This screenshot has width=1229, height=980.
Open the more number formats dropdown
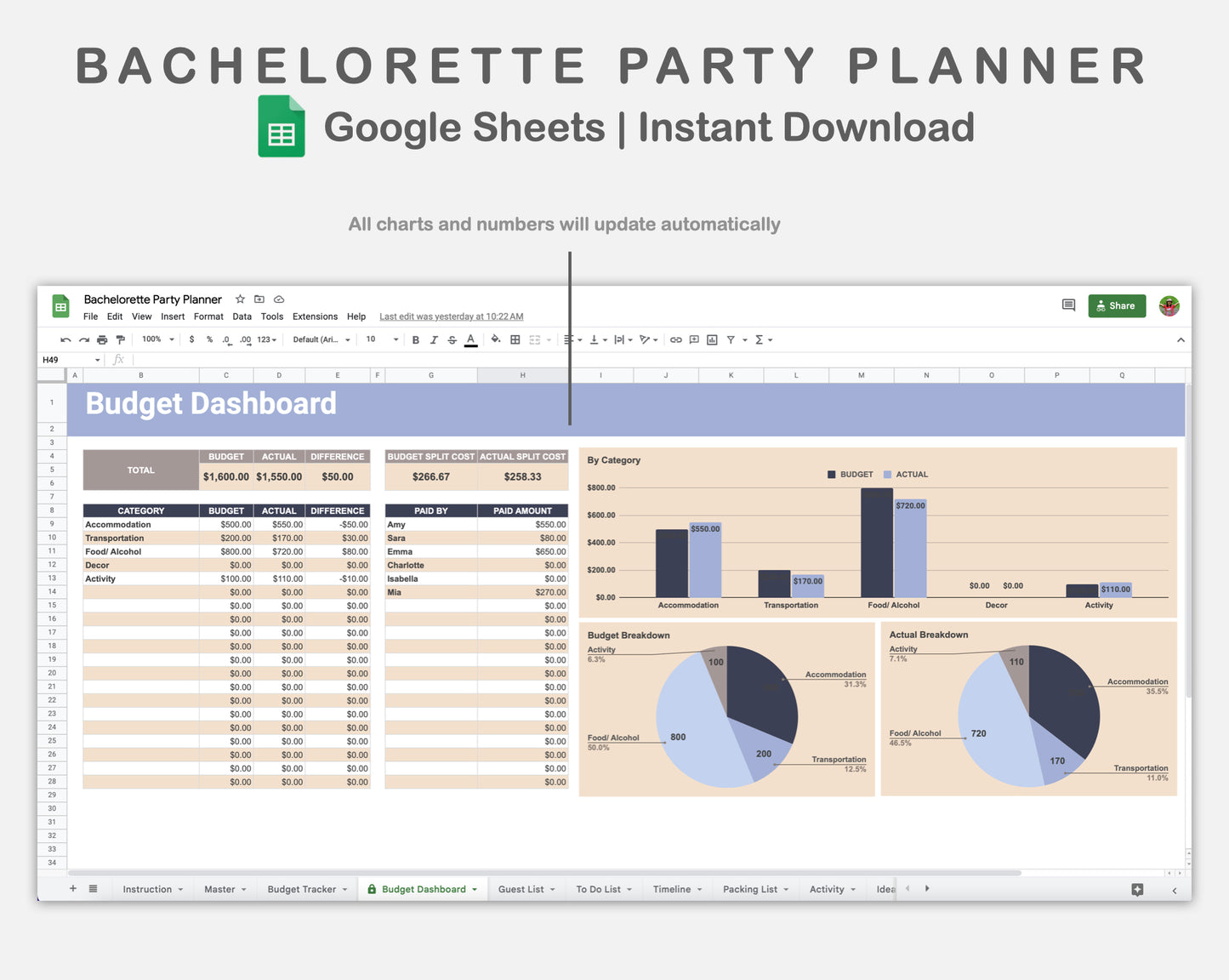[267, 339]
